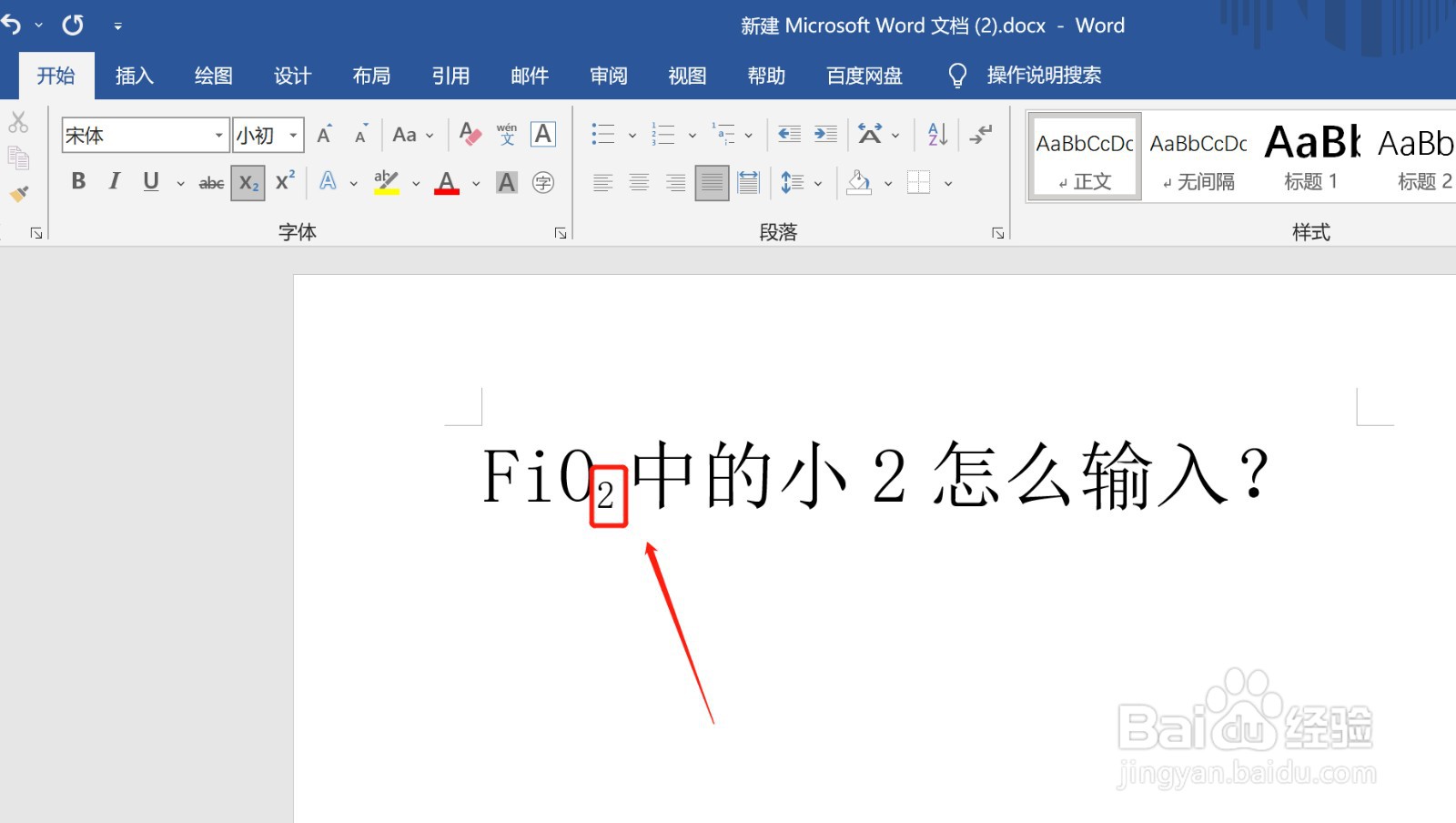
Task: Open the 引用 ribbon tab
Action: (x=450, y=76)
